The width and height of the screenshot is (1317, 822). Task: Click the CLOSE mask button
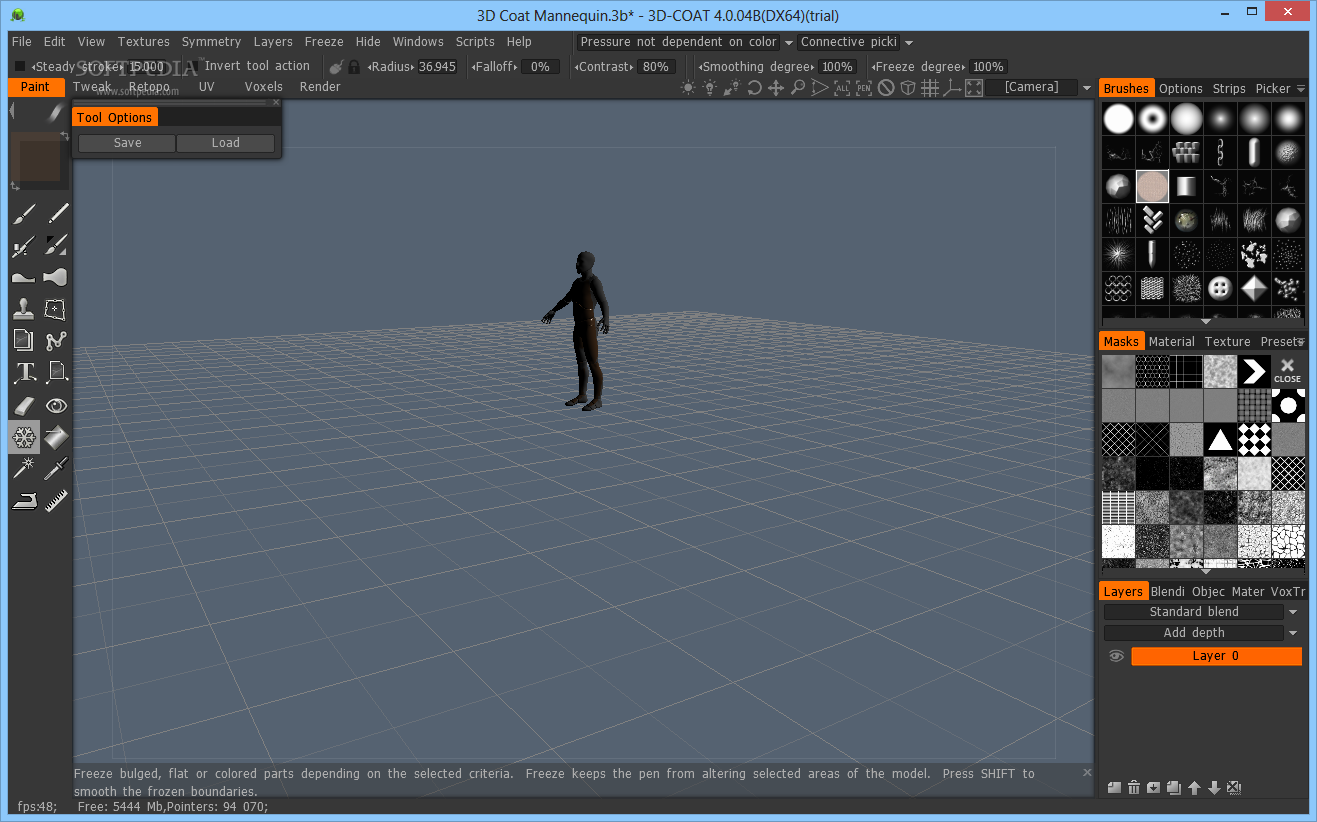coord(1287,371)
